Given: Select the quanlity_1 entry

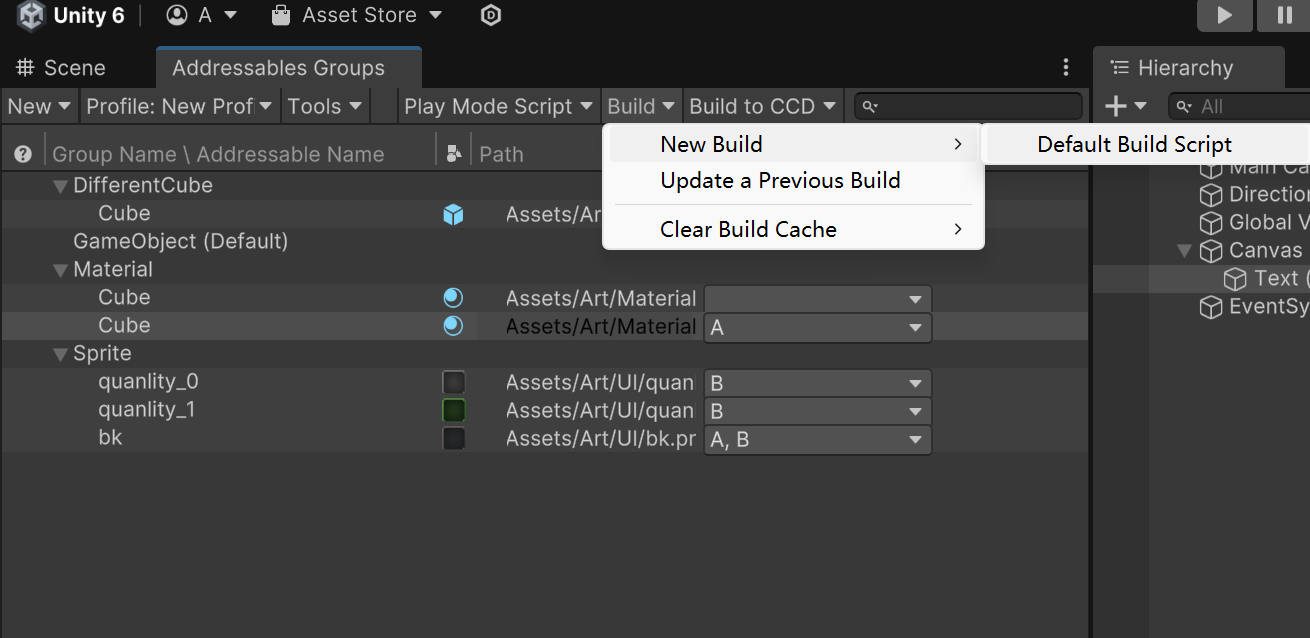Looking at the screenshot, I should pyautogui.click(x=148, y=409).
